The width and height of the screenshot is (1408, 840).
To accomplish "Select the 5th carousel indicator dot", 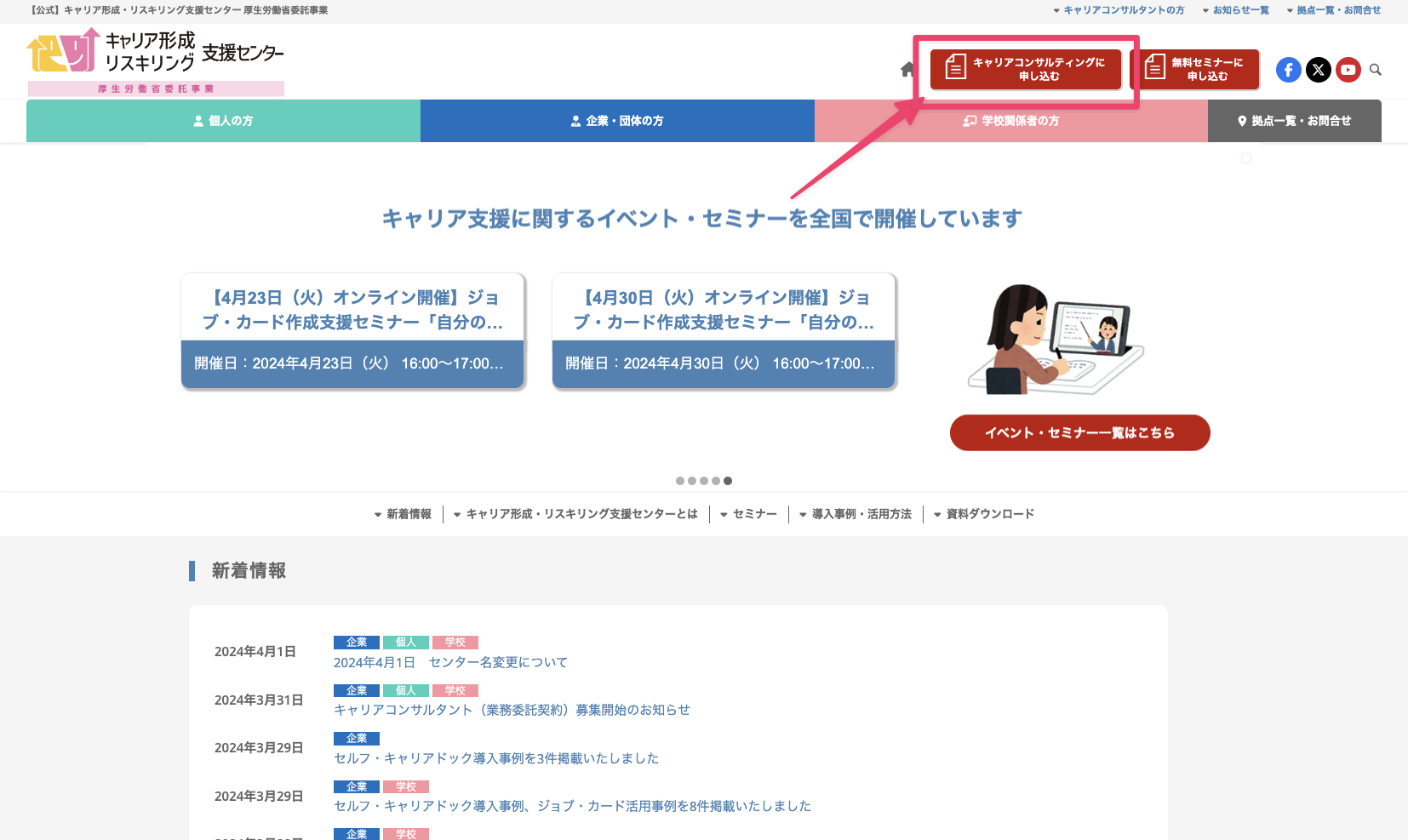I will [x=728, y=481].
